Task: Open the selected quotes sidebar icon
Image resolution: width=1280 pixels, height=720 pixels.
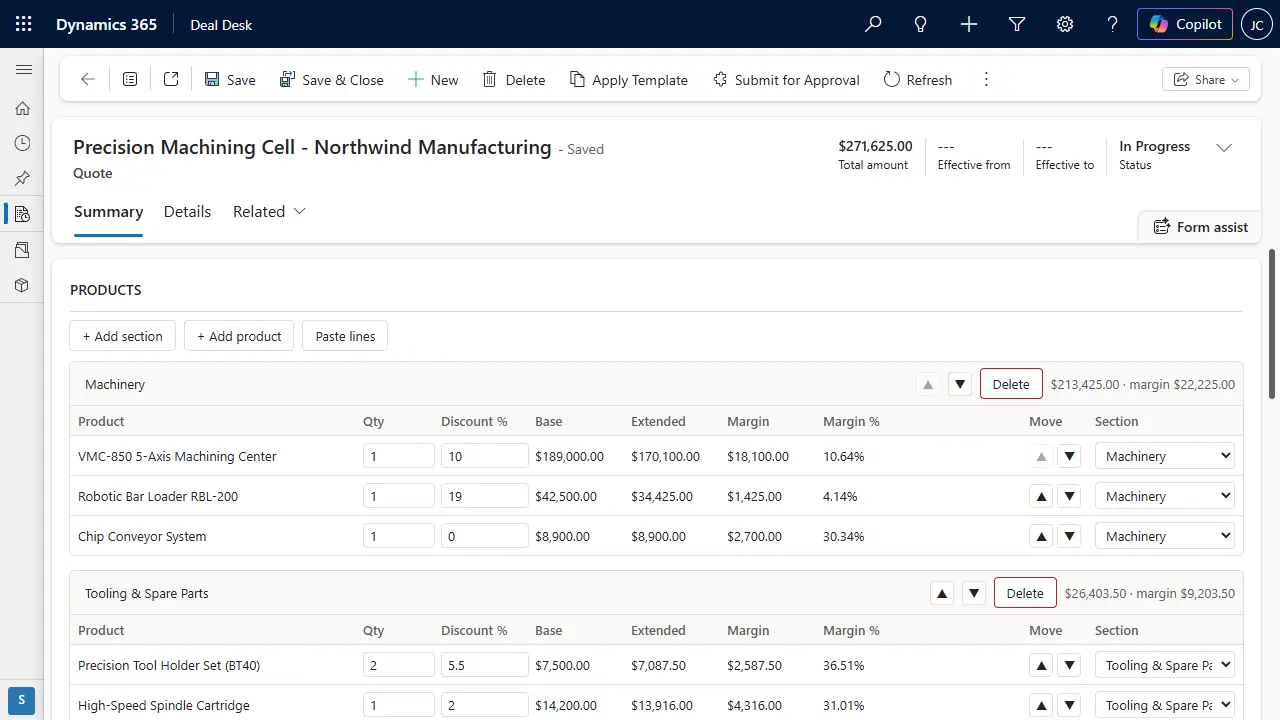Action: tap(22, 213)
